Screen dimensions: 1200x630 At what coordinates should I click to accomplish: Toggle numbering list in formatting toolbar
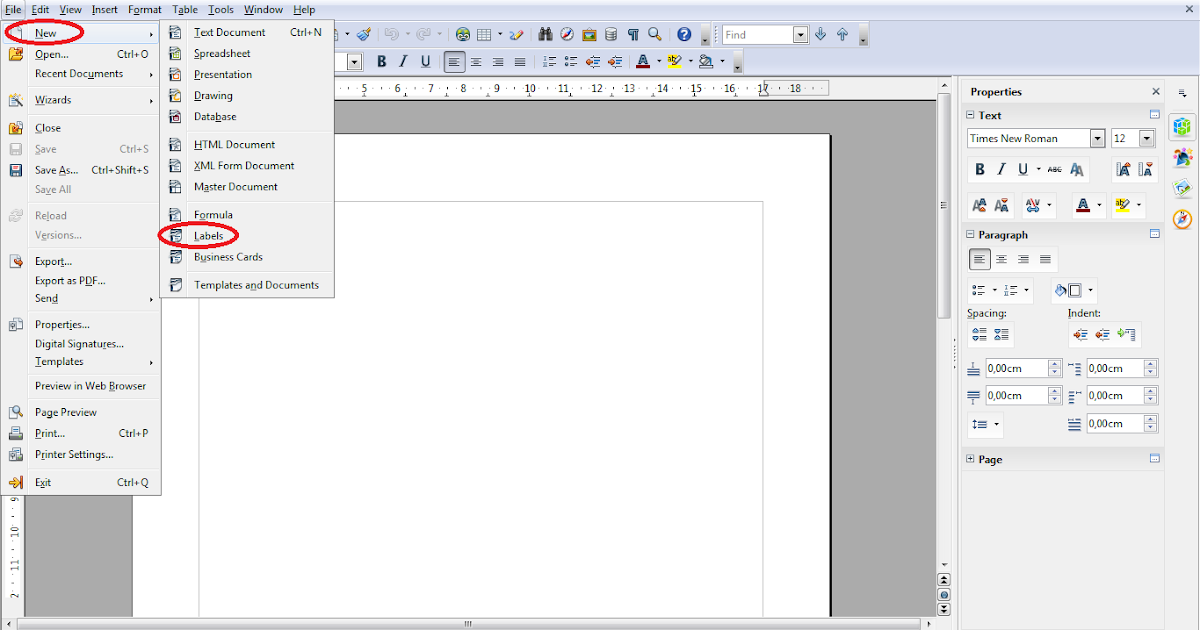[549, 62]
